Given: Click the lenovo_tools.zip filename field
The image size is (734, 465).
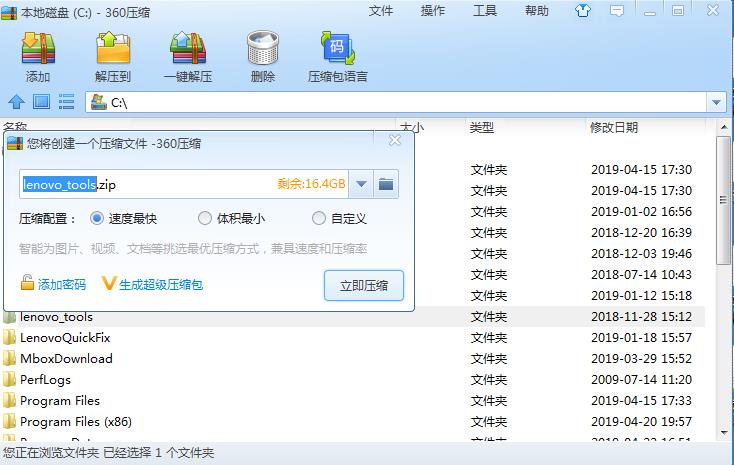Looking at the screenshot, I should click(184, 184).
